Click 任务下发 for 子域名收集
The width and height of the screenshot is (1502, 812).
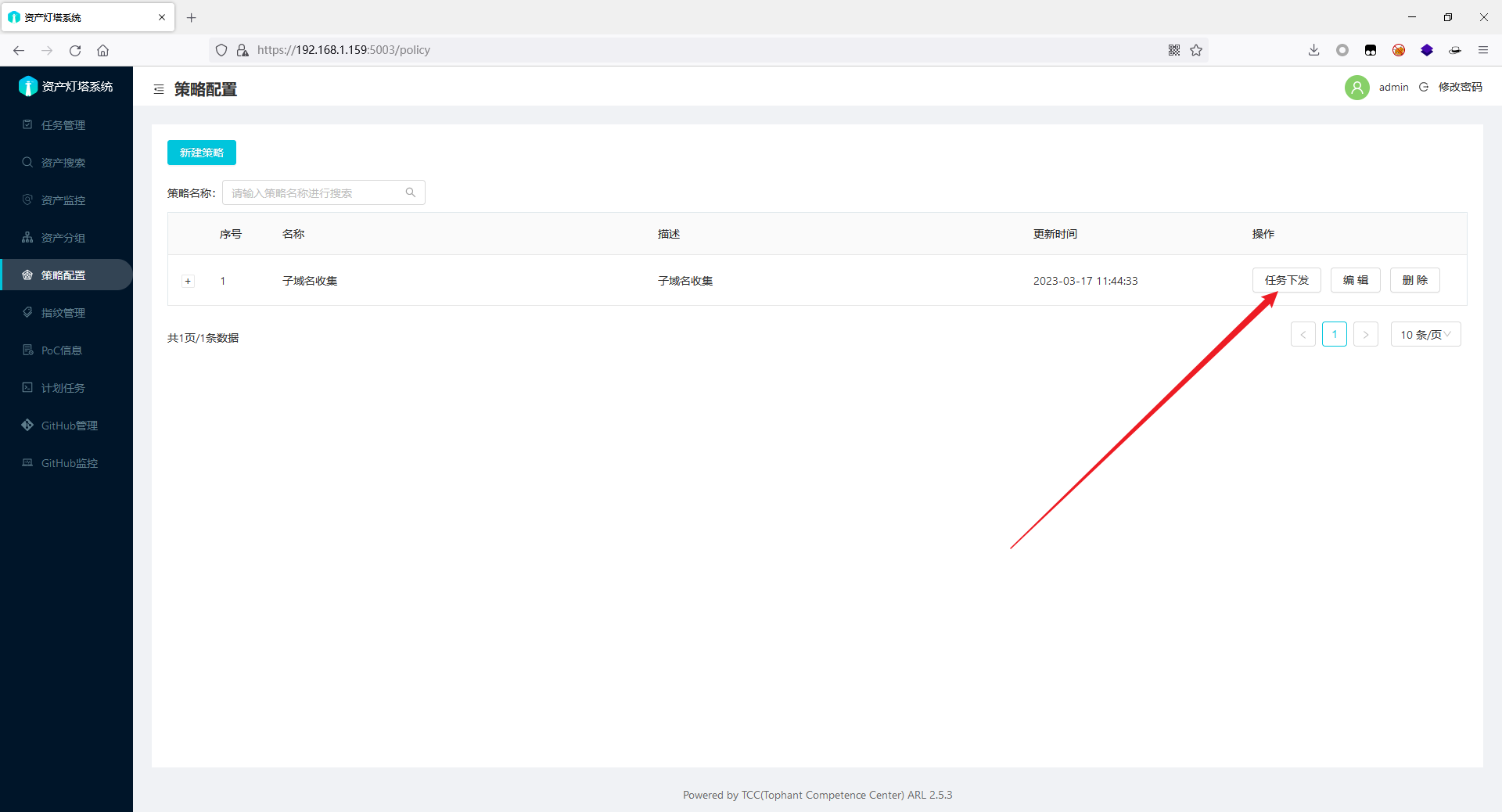[1286, 280]
